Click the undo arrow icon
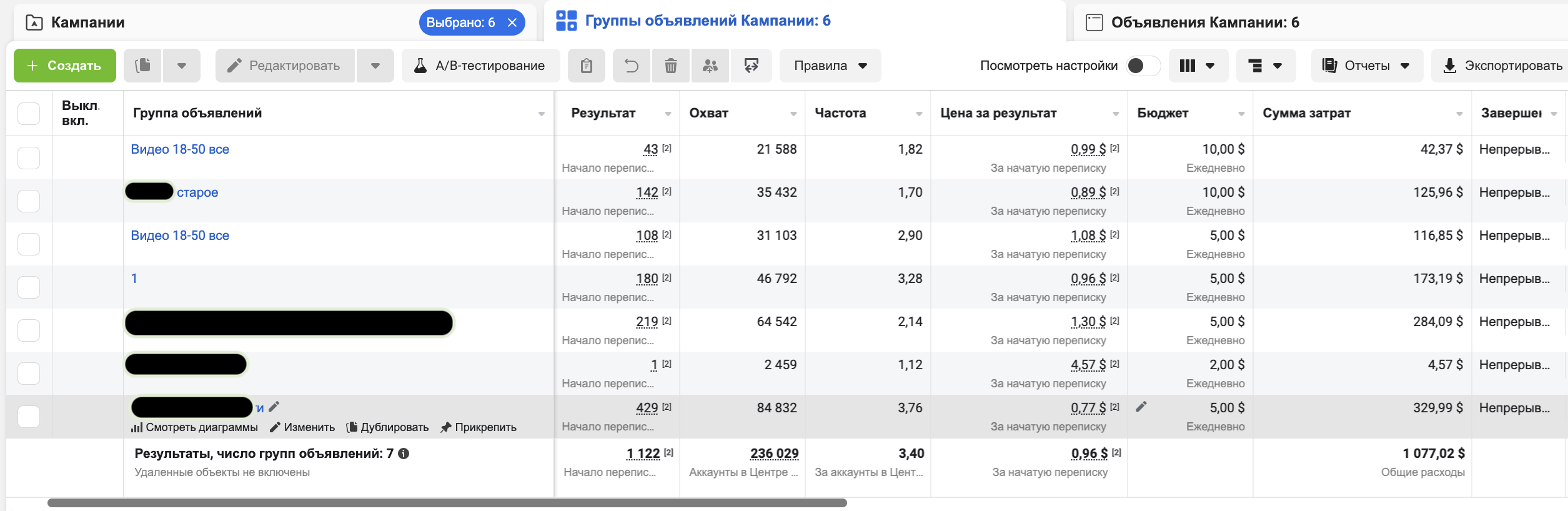This screenshot has width=1568, height=511. [x=632, y=66]
